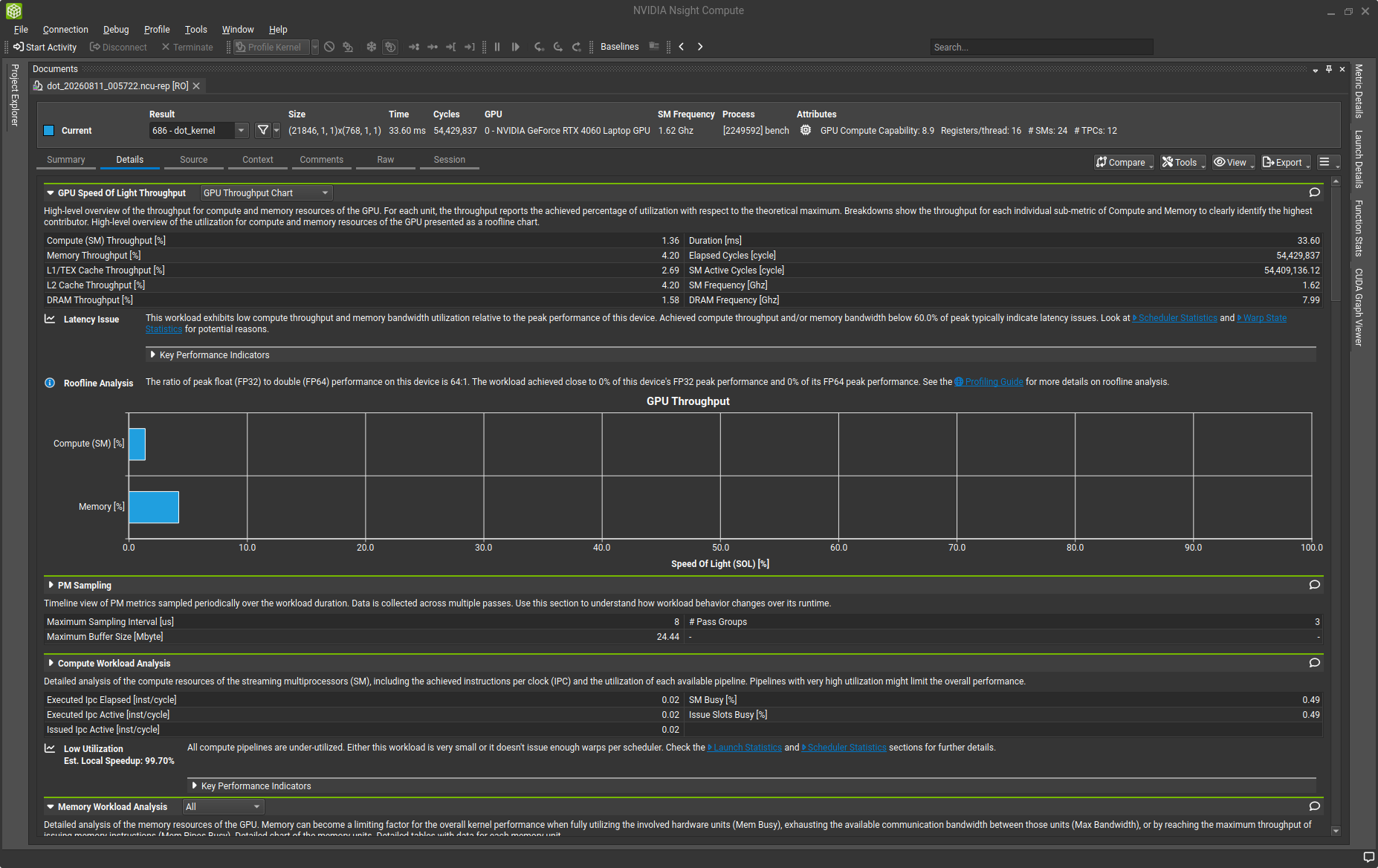This screenshot has width=1378, height=868.
Task: Click the Baselines list icon
Action: [x=654, y=47]
